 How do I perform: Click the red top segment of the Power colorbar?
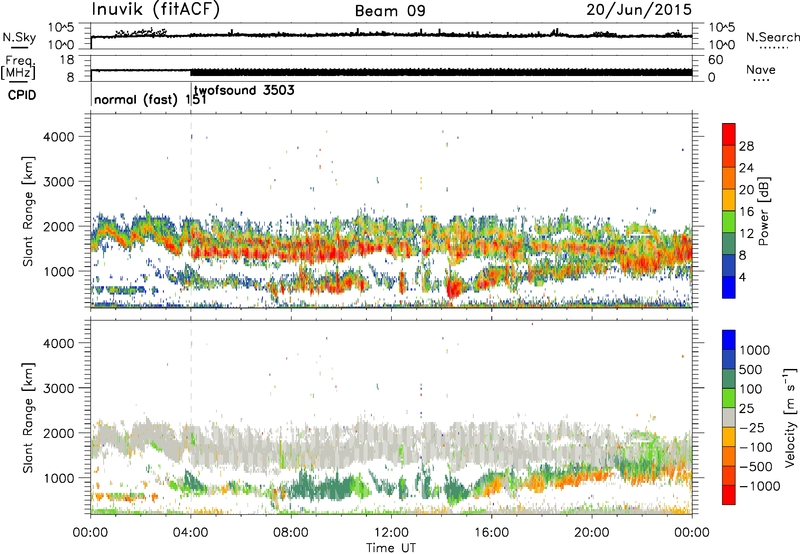point(729,134)
